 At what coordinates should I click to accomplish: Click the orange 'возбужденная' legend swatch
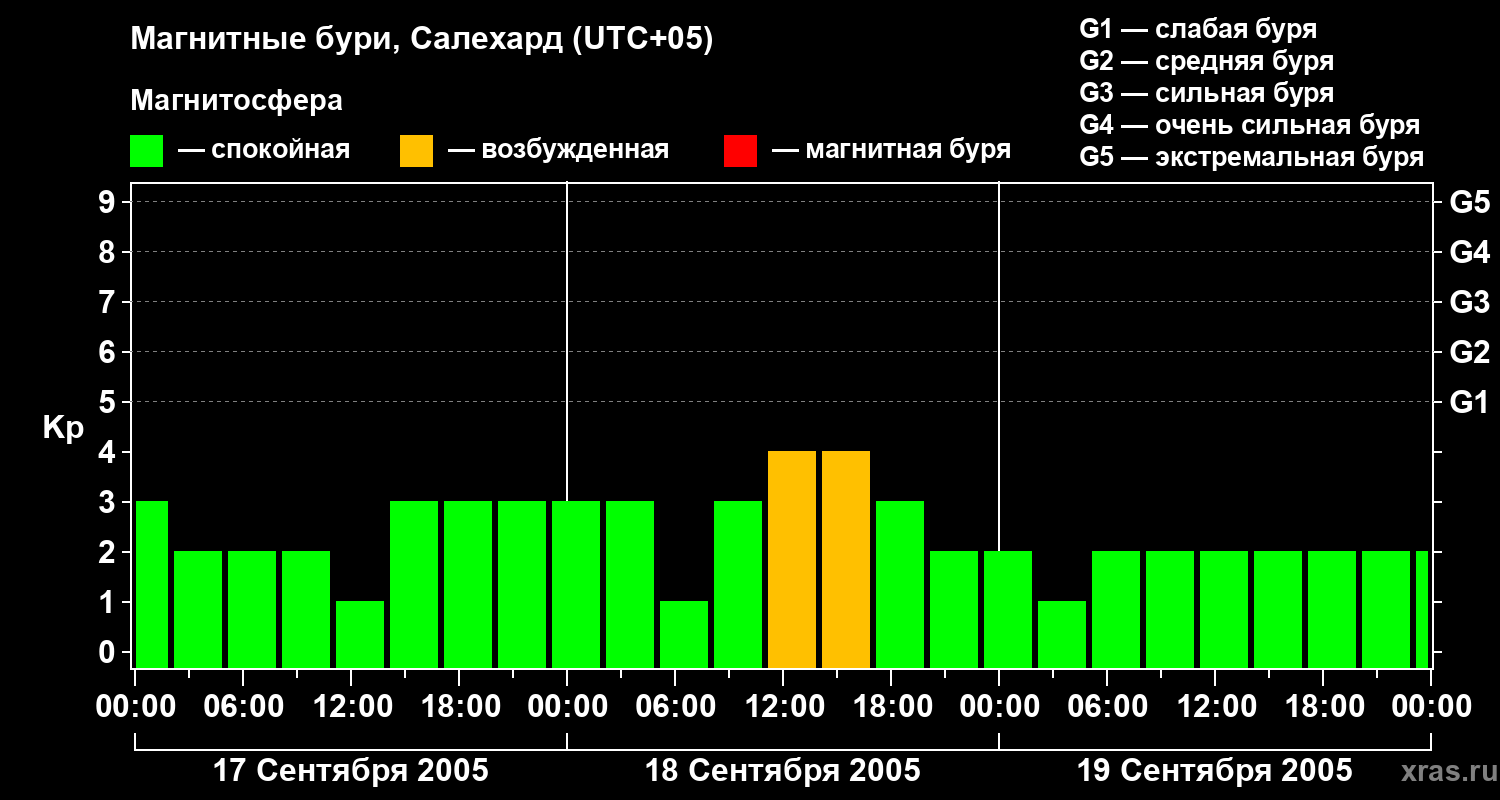[416, 151]
